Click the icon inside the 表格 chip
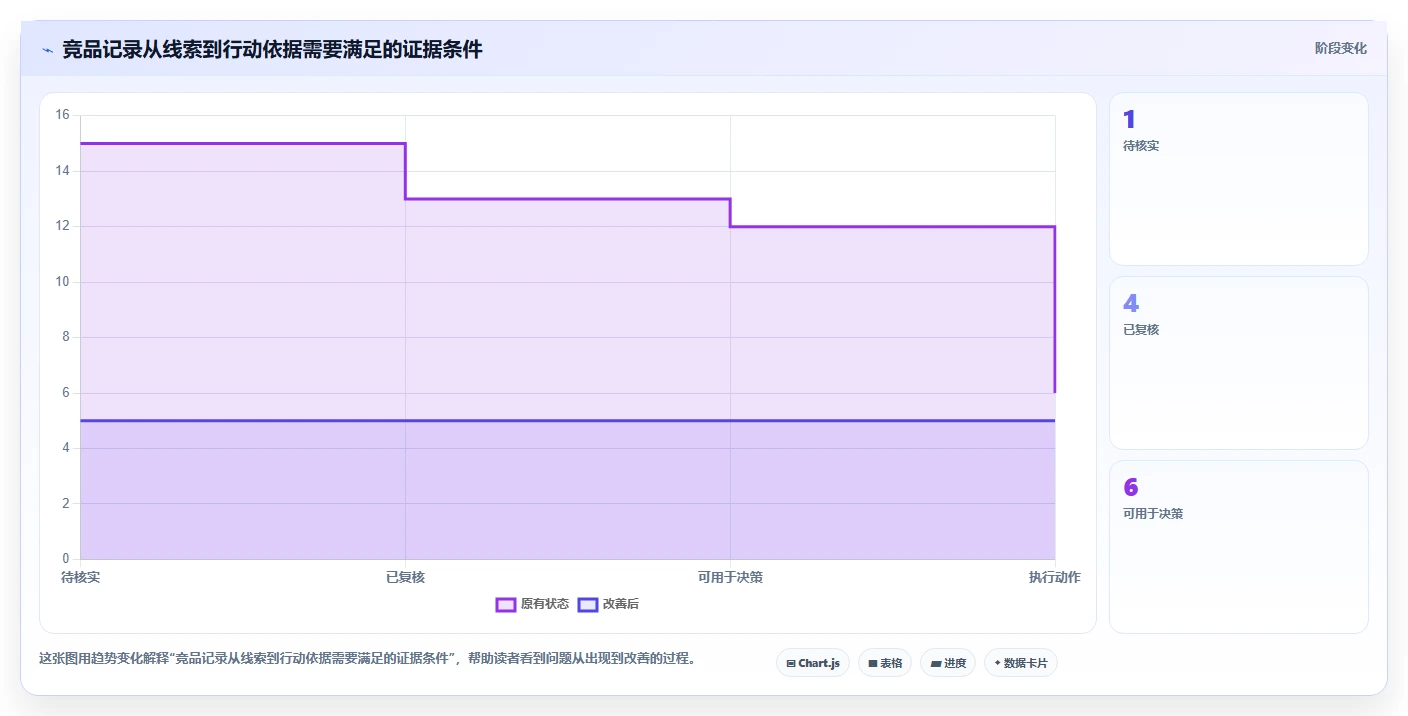The height and width of the screenshot is (716, 1408). click(x=873, y=663)
